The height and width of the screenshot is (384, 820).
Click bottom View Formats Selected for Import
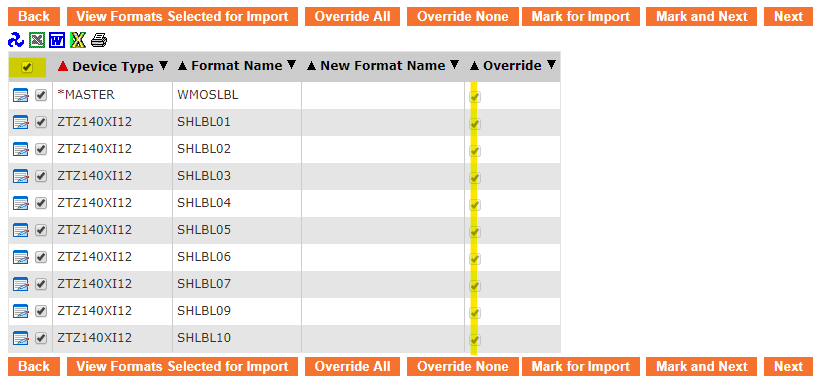(182, 367)
